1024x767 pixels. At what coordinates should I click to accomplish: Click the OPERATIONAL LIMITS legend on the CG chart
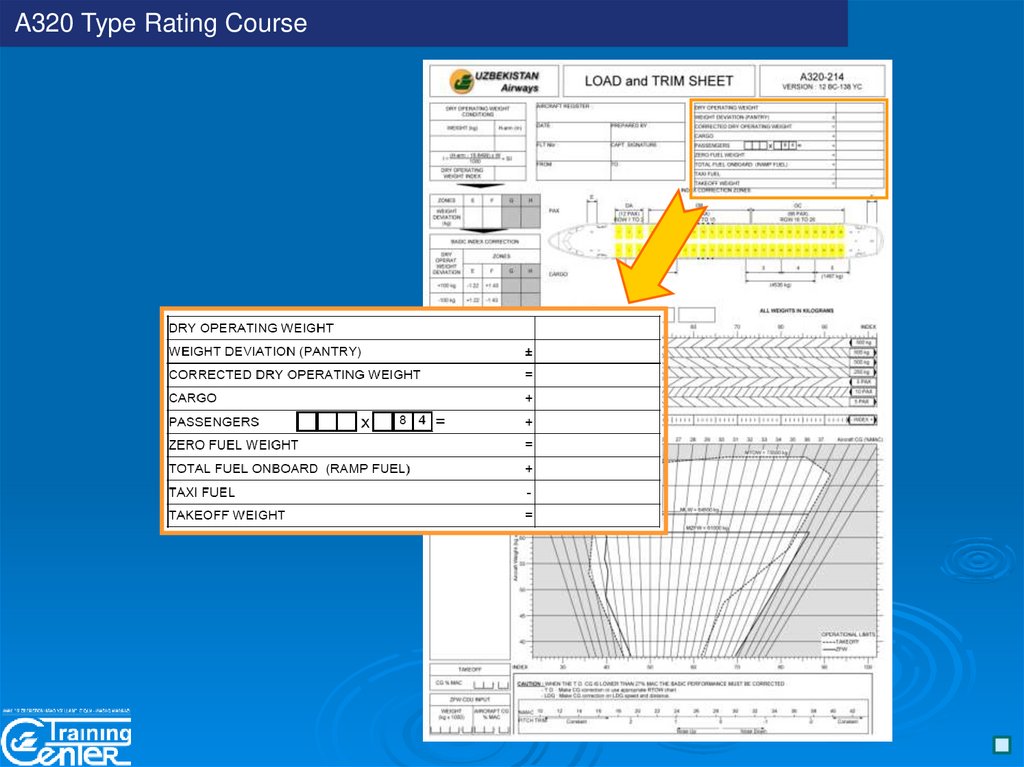pyautogui.click(x=848, y=642)
